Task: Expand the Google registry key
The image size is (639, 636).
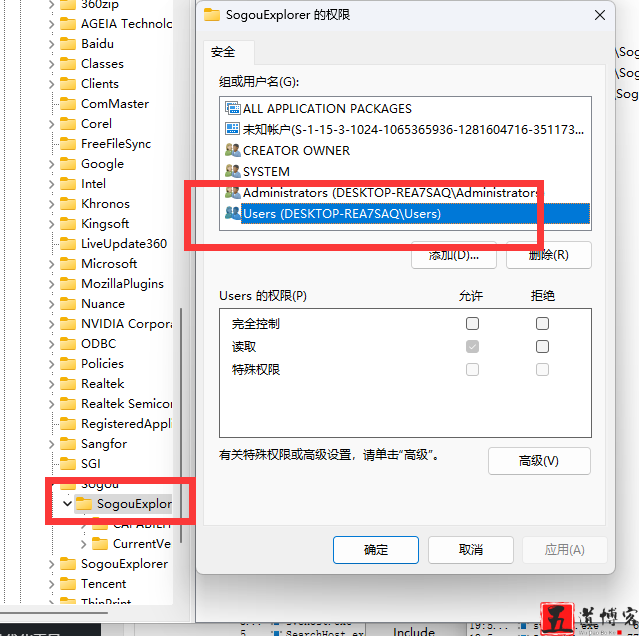Action: coord(51,164)
